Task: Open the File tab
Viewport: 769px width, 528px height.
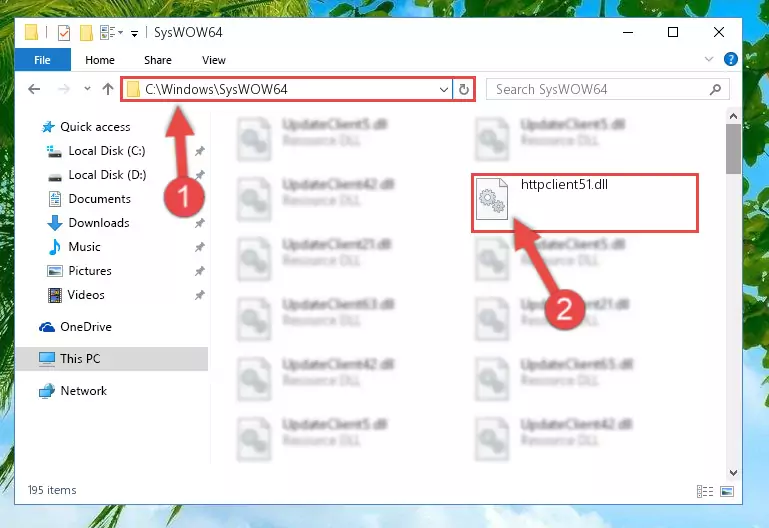Action: (x=43, y=60)
